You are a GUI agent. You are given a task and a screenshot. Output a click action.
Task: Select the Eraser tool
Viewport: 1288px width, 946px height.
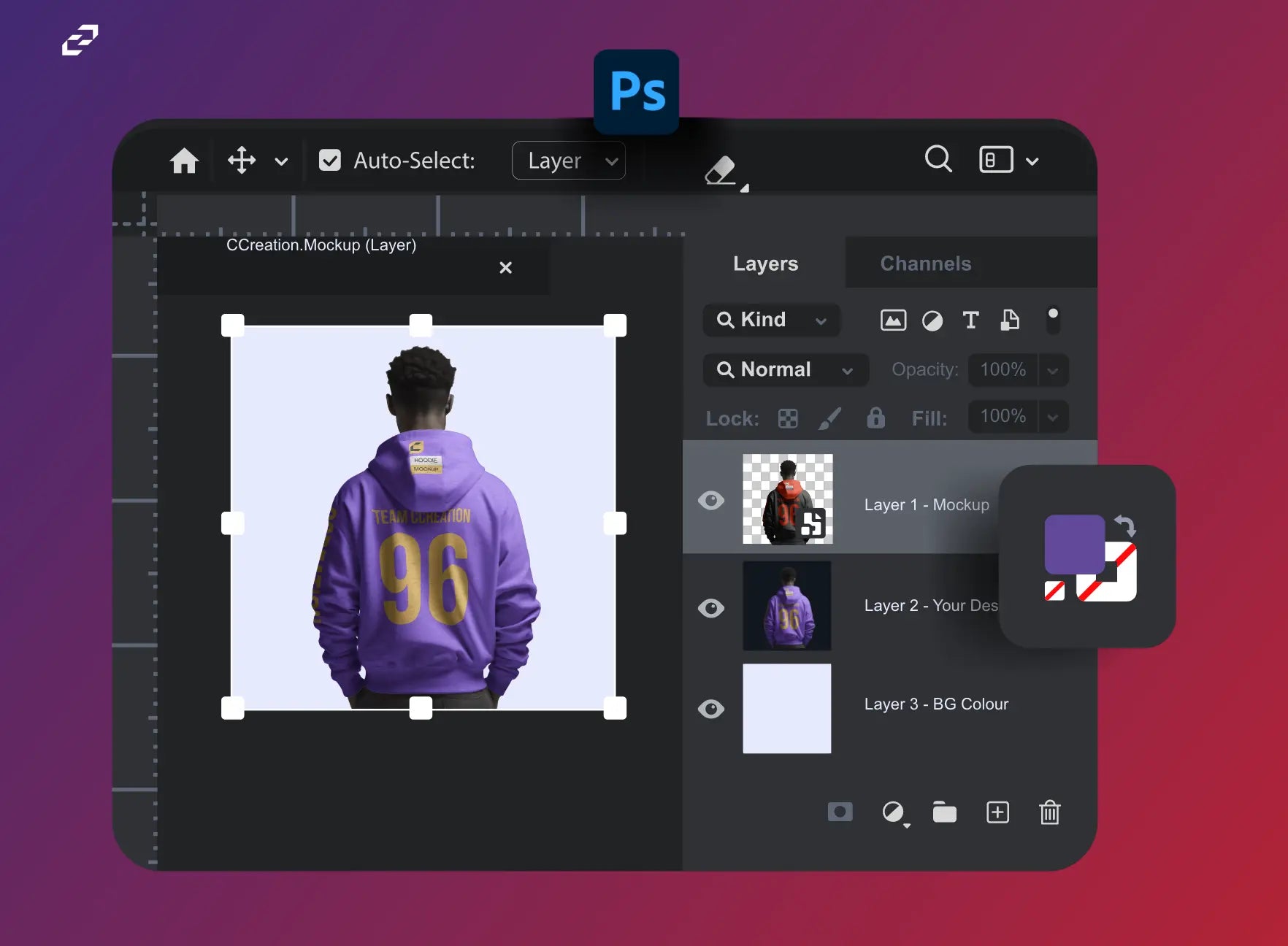(721, 172)
